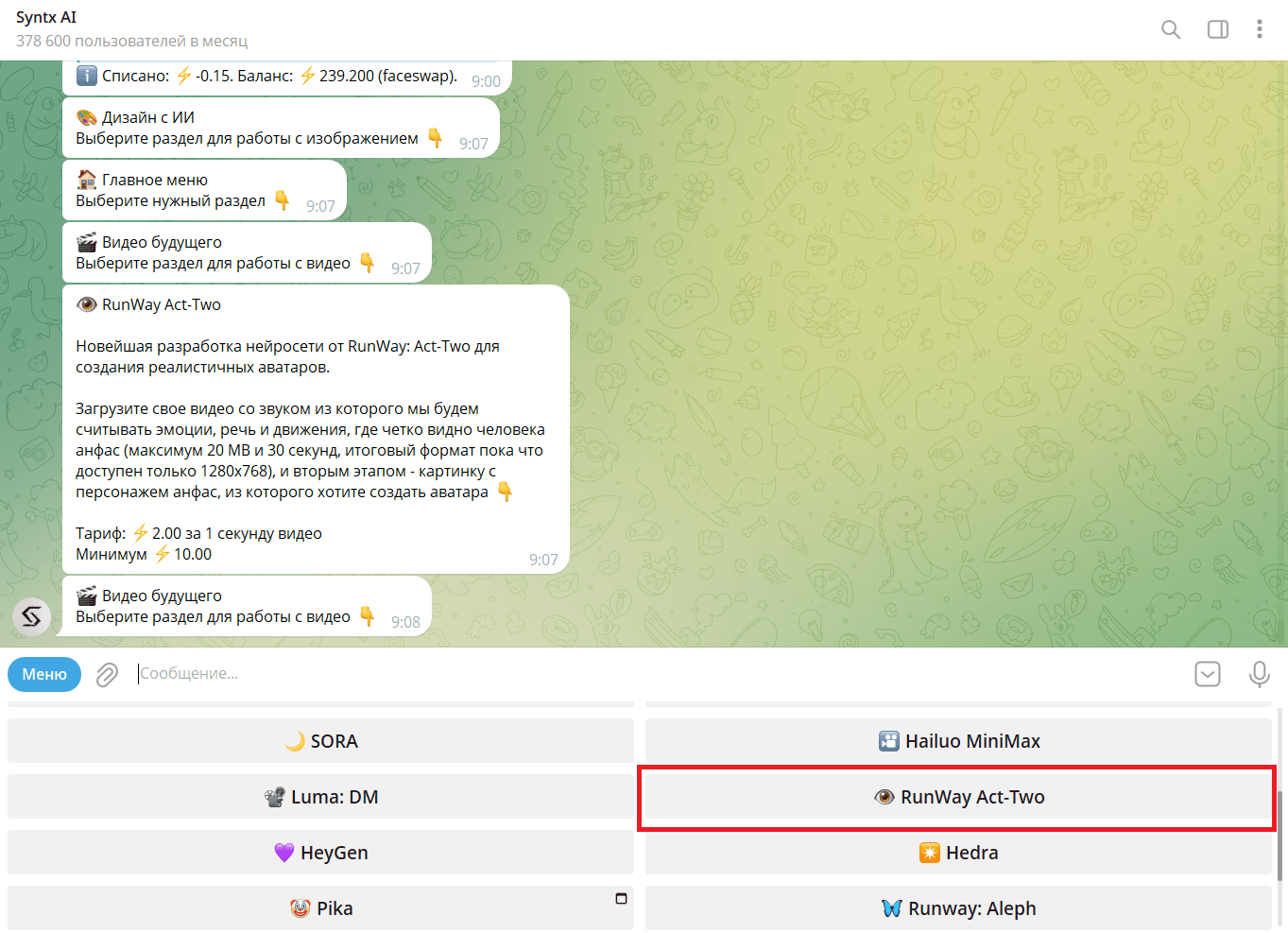Open the three-dot more options menu

pyautogui.click(x=1260, y=29)
